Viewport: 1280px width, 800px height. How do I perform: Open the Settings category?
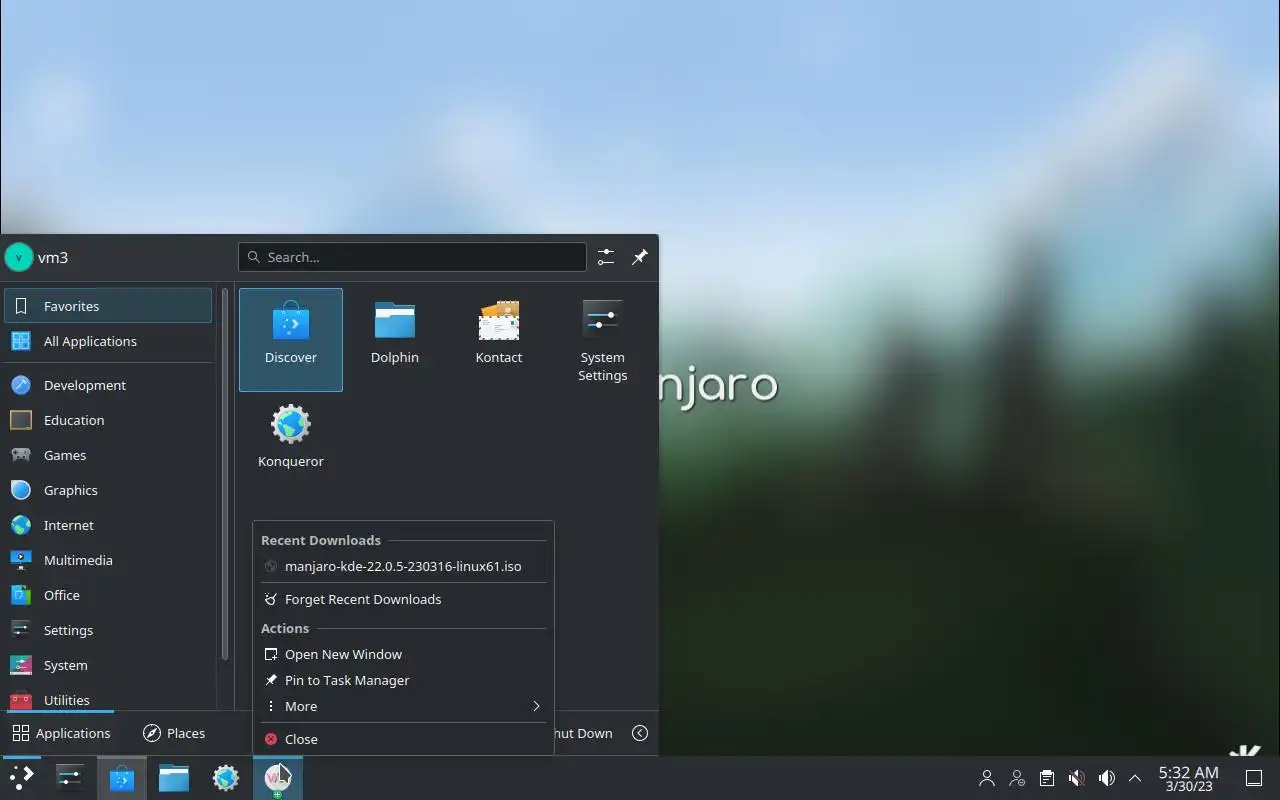pos(108,630)
